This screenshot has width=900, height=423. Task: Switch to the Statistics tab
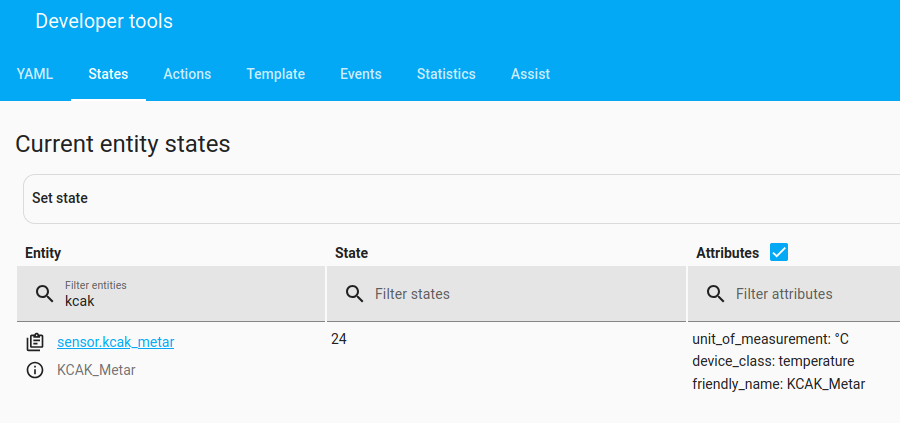446,74
